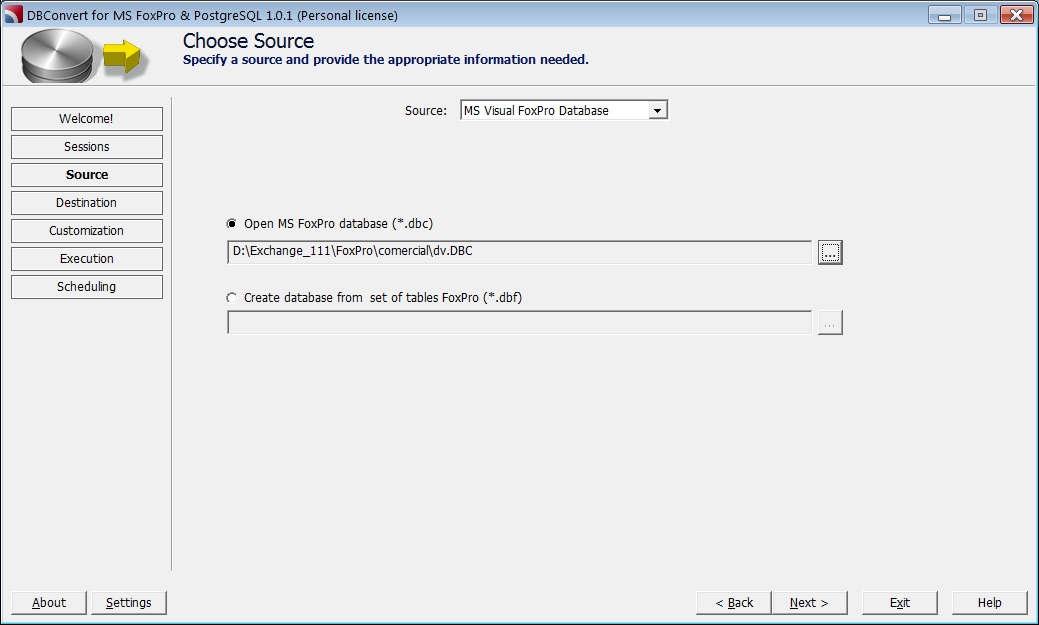Browse for .dbf tables folder
Viewport: 1039px width, 625px height.
pyautogui.click(x=830, y=323)
